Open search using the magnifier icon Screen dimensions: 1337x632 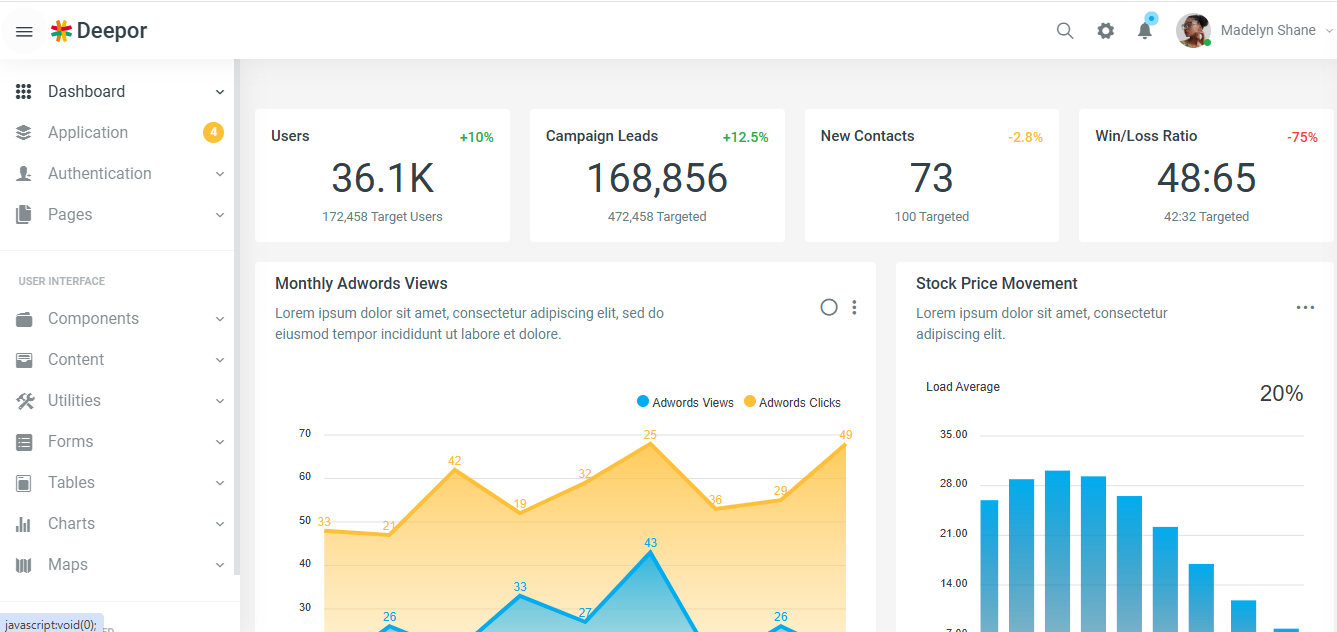(1064, 30)
